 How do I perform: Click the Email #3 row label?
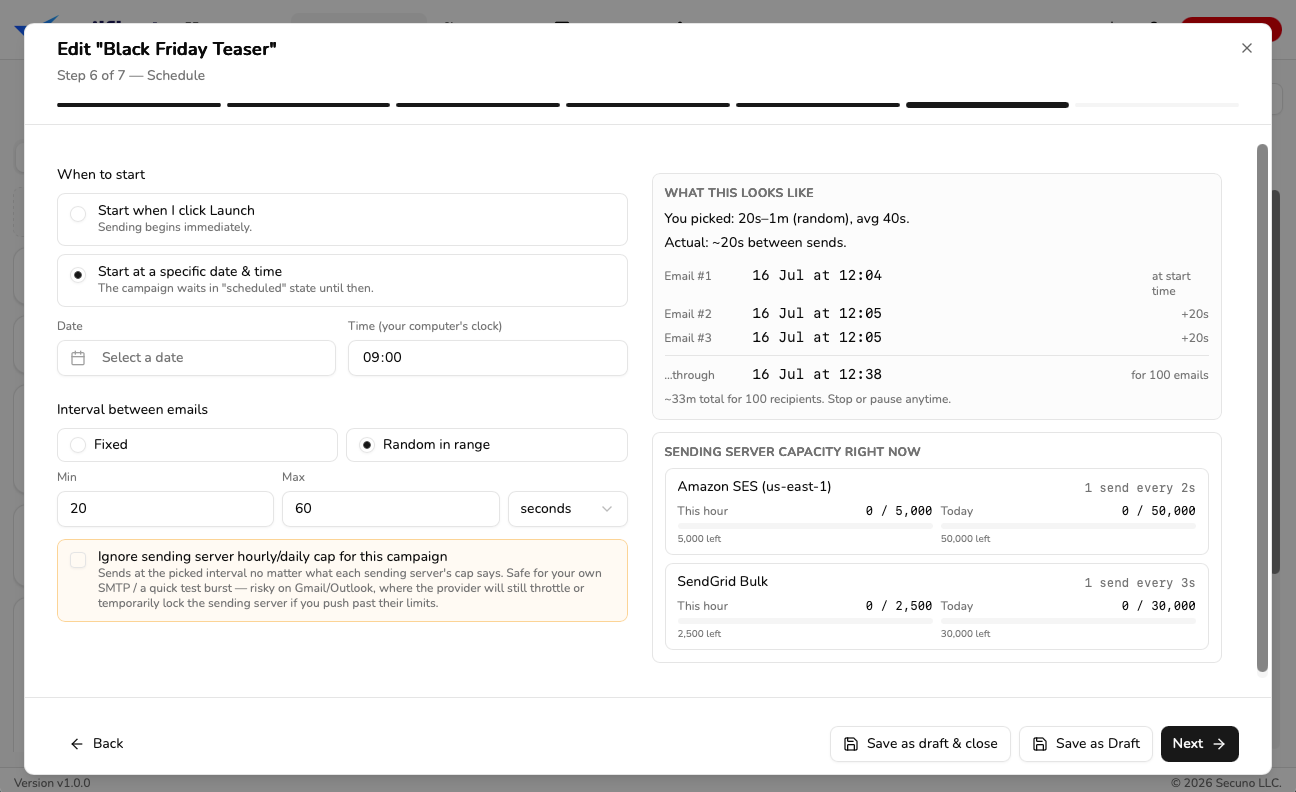(x=688, y=338)
